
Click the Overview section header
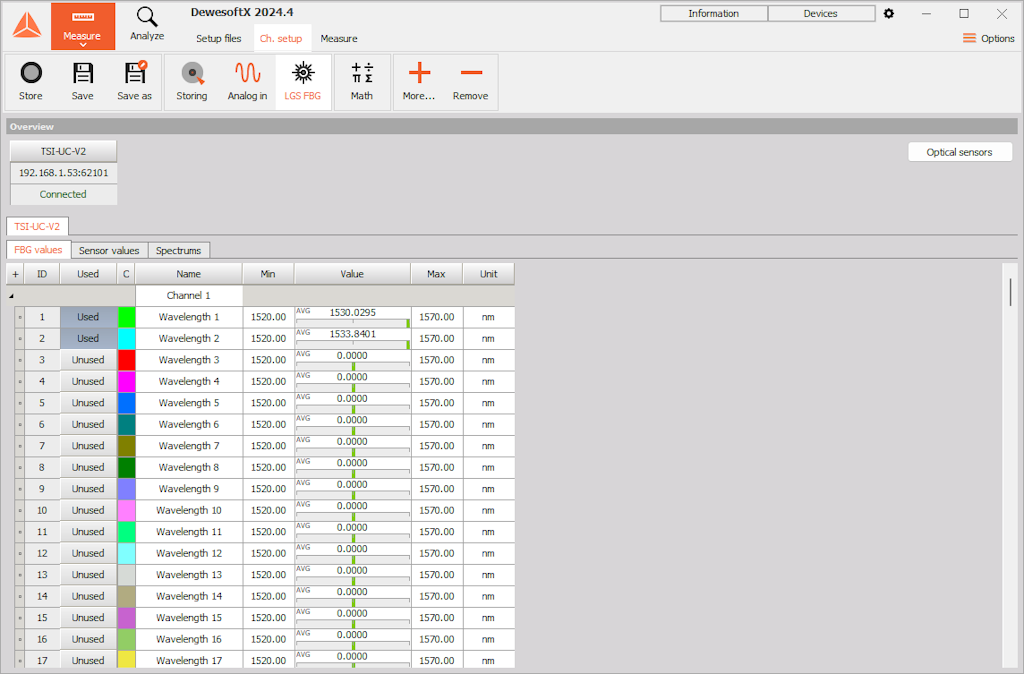pyautogui.click(x=512, y=127)
